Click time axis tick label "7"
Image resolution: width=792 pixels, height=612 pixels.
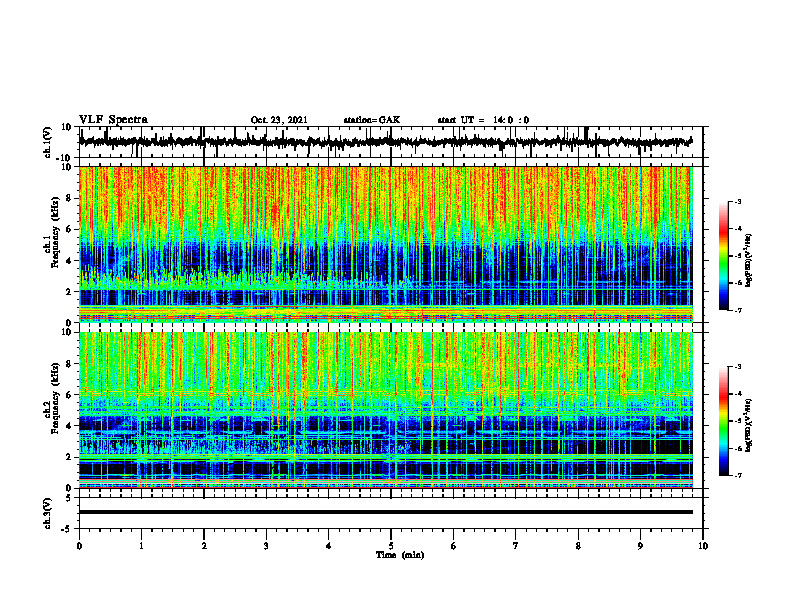click(x=516, y=546)
